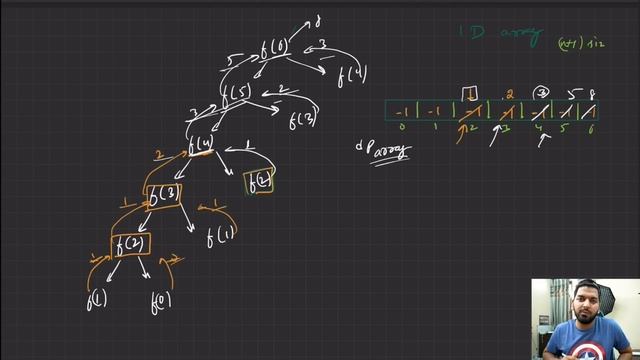Click the orange-boxed f(3) node
The image size is (640, 360).
coord(164,196)
